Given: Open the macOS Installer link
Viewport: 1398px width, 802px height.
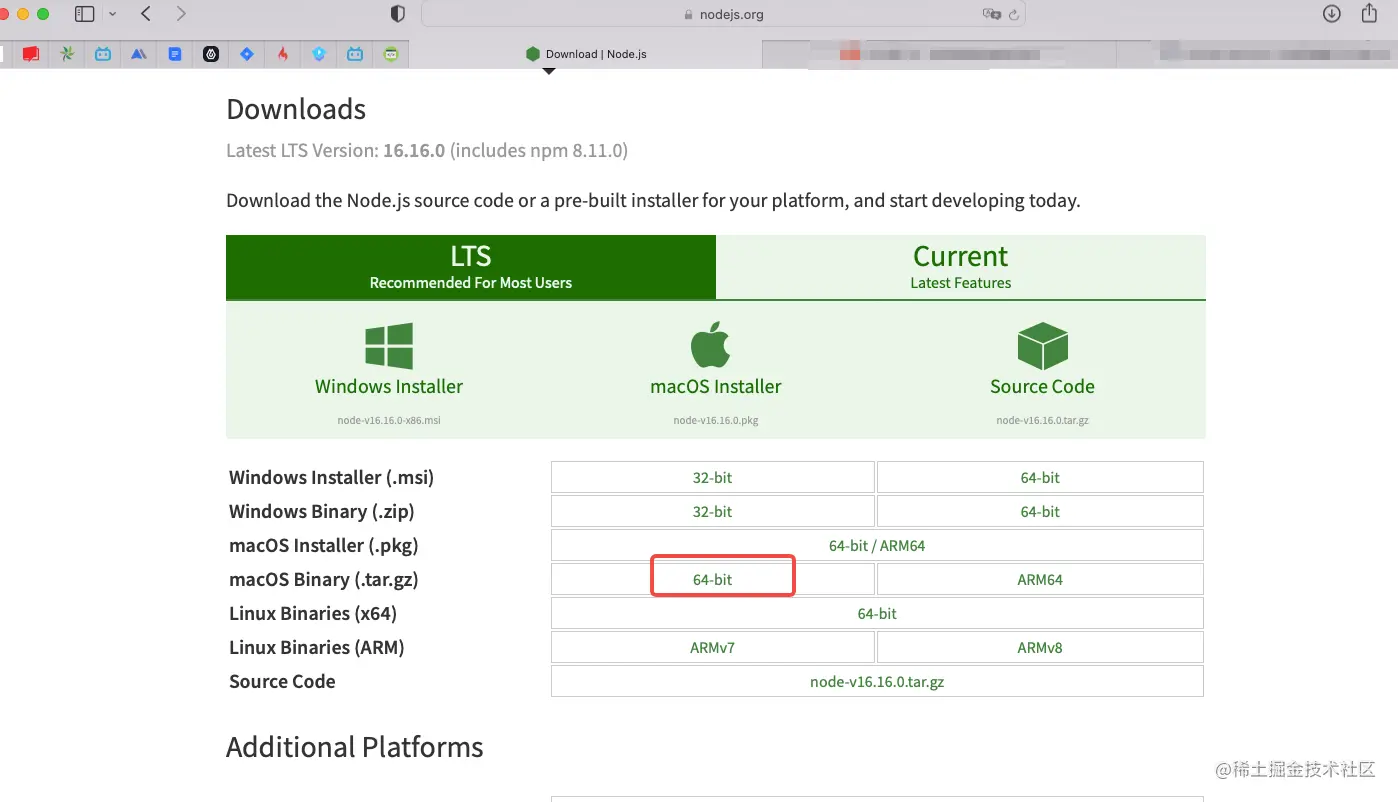Looking at the screenshot, I should coord(716,386).
